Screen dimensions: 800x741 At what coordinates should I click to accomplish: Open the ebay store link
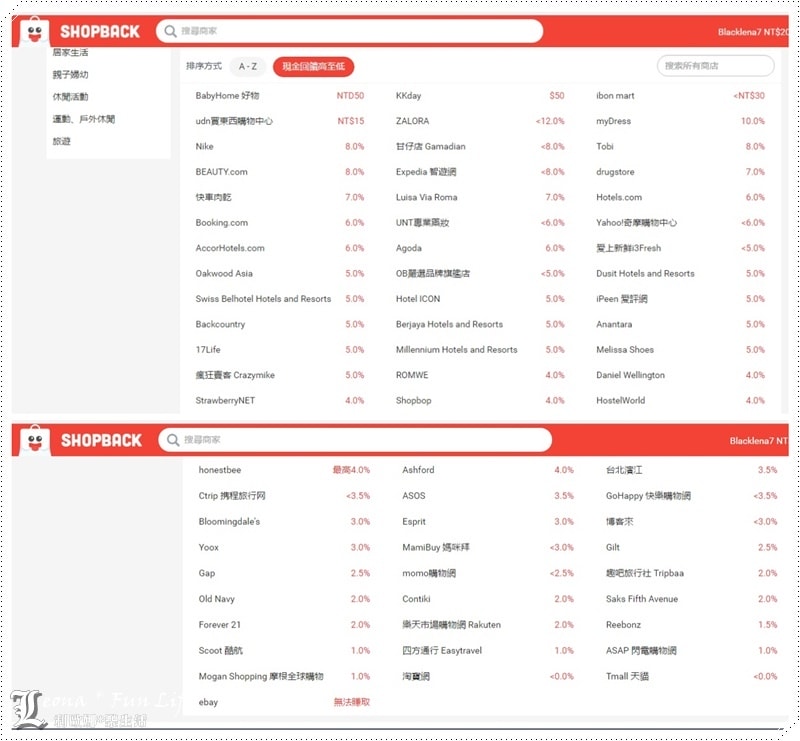[x=208, y=702]
